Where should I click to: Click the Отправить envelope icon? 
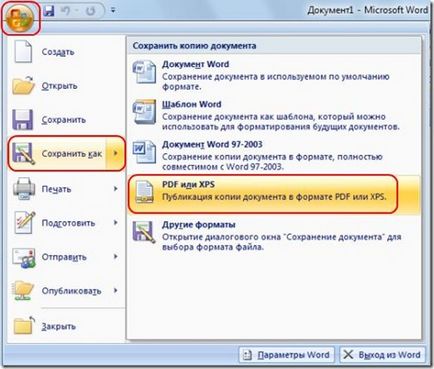(x=24, y=257)
